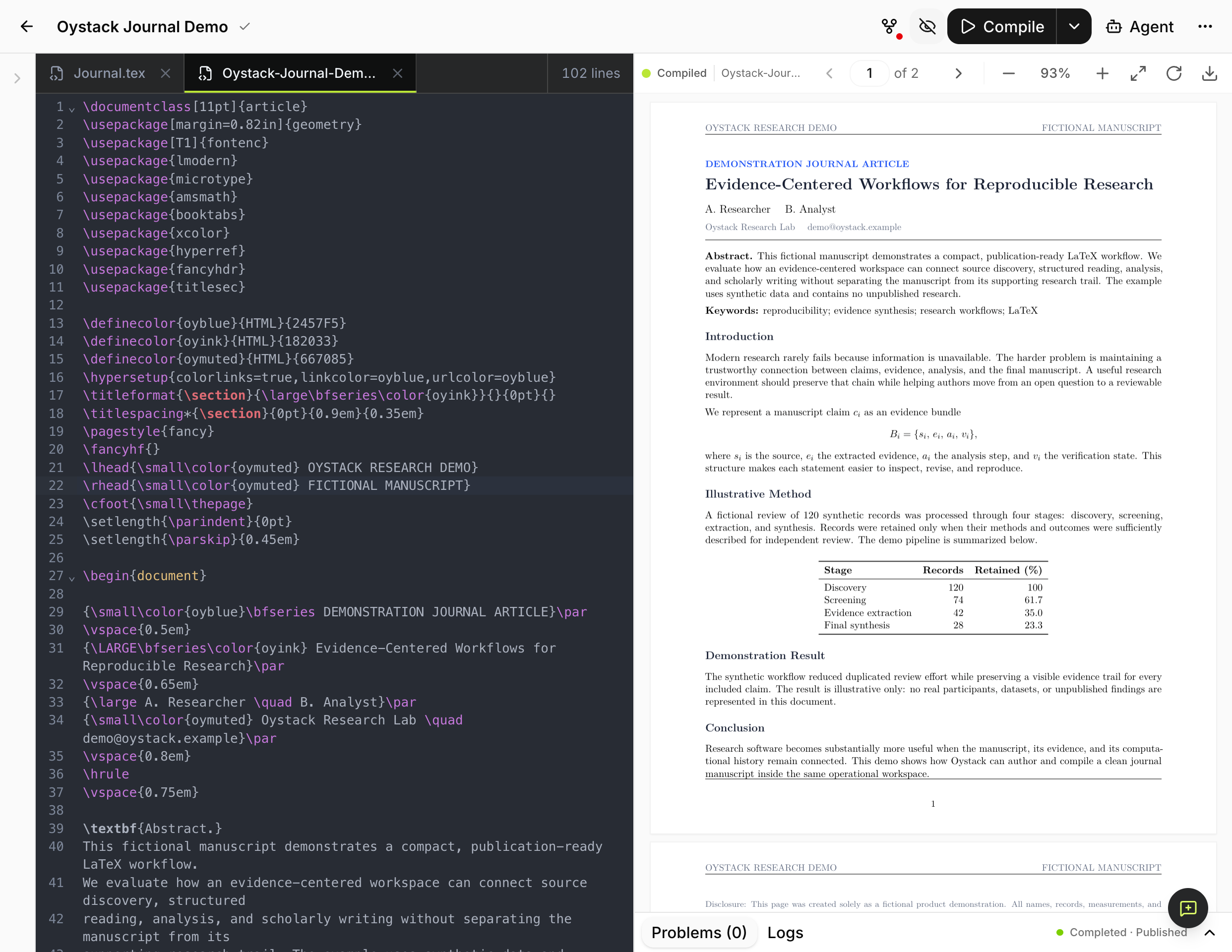1232x952 pixels.
Task: Expand the PDF preview to fullscreen
Action: pos(1138,73)
